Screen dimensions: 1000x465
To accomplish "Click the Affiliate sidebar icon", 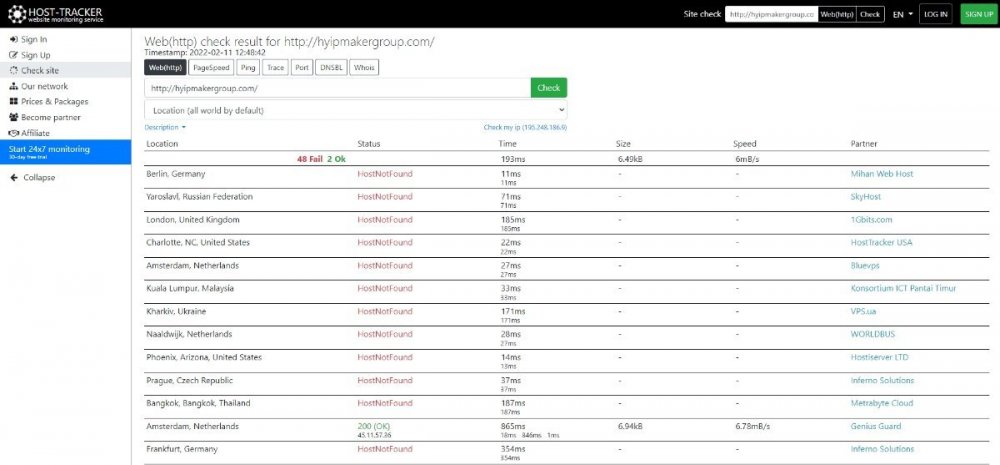I will tap(13, 132).
